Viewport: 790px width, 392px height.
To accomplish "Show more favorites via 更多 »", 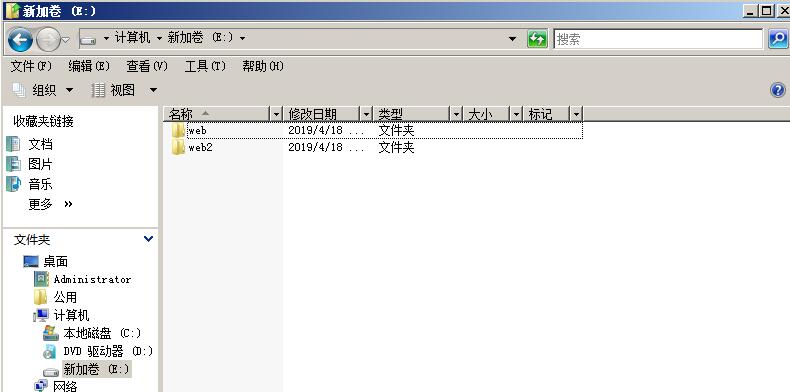I will click(x=50, y=204).
